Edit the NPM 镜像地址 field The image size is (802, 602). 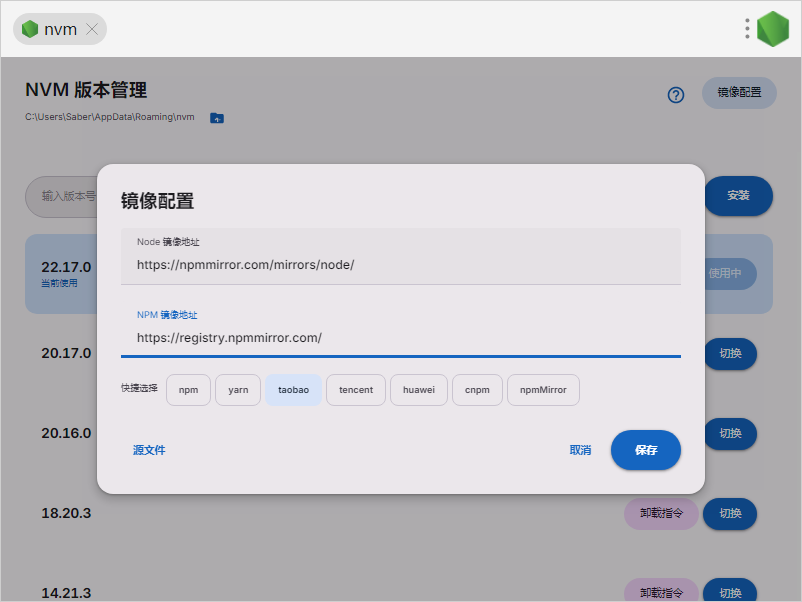[x=400, y=329]
